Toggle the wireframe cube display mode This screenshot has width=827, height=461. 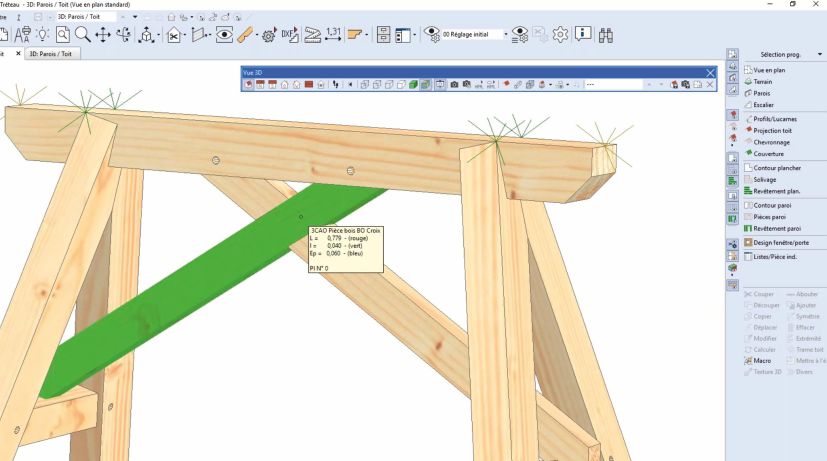coord(362,85)
